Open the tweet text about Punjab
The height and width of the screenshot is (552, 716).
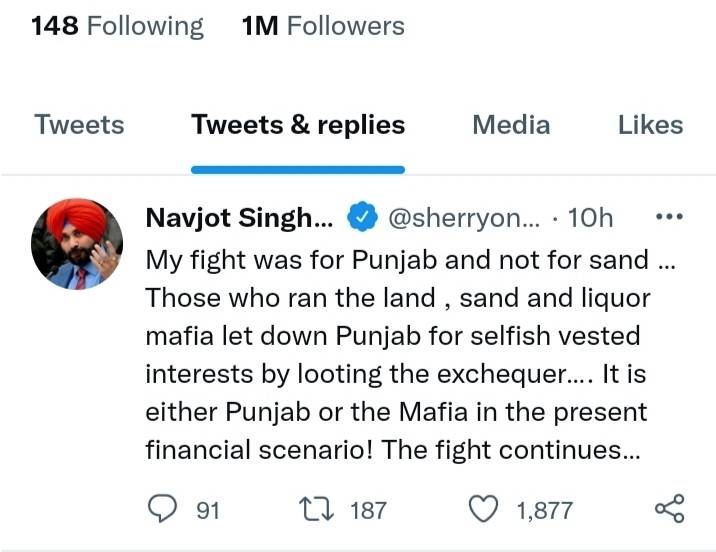410,355
